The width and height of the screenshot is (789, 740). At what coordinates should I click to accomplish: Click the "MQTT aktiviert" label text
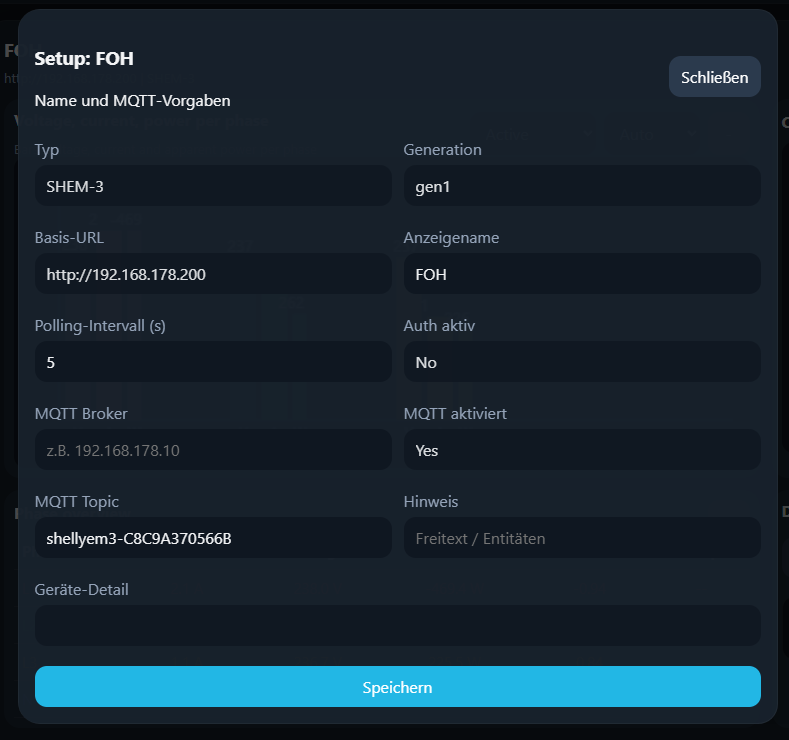click(455, 414)
